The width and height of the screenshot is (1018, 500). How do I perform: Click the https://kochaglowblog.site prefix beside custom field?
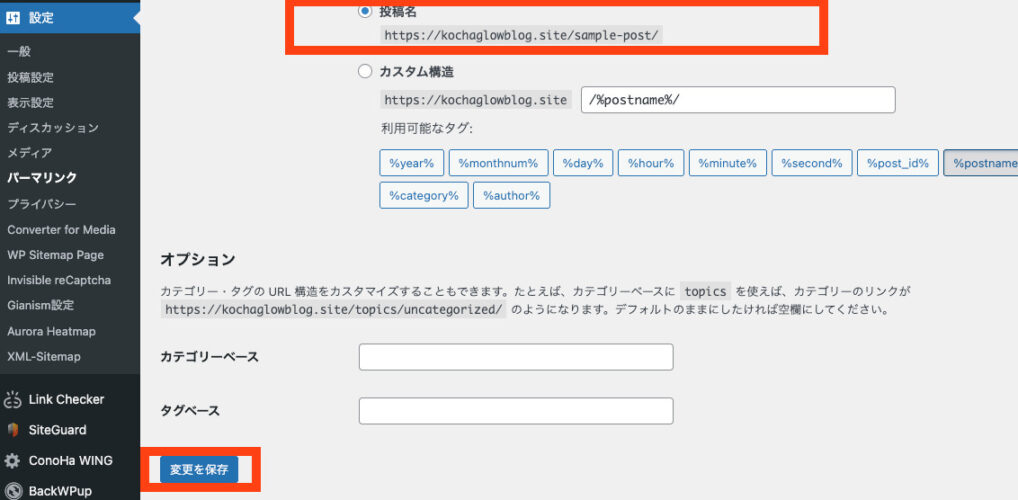pos(476,100)
